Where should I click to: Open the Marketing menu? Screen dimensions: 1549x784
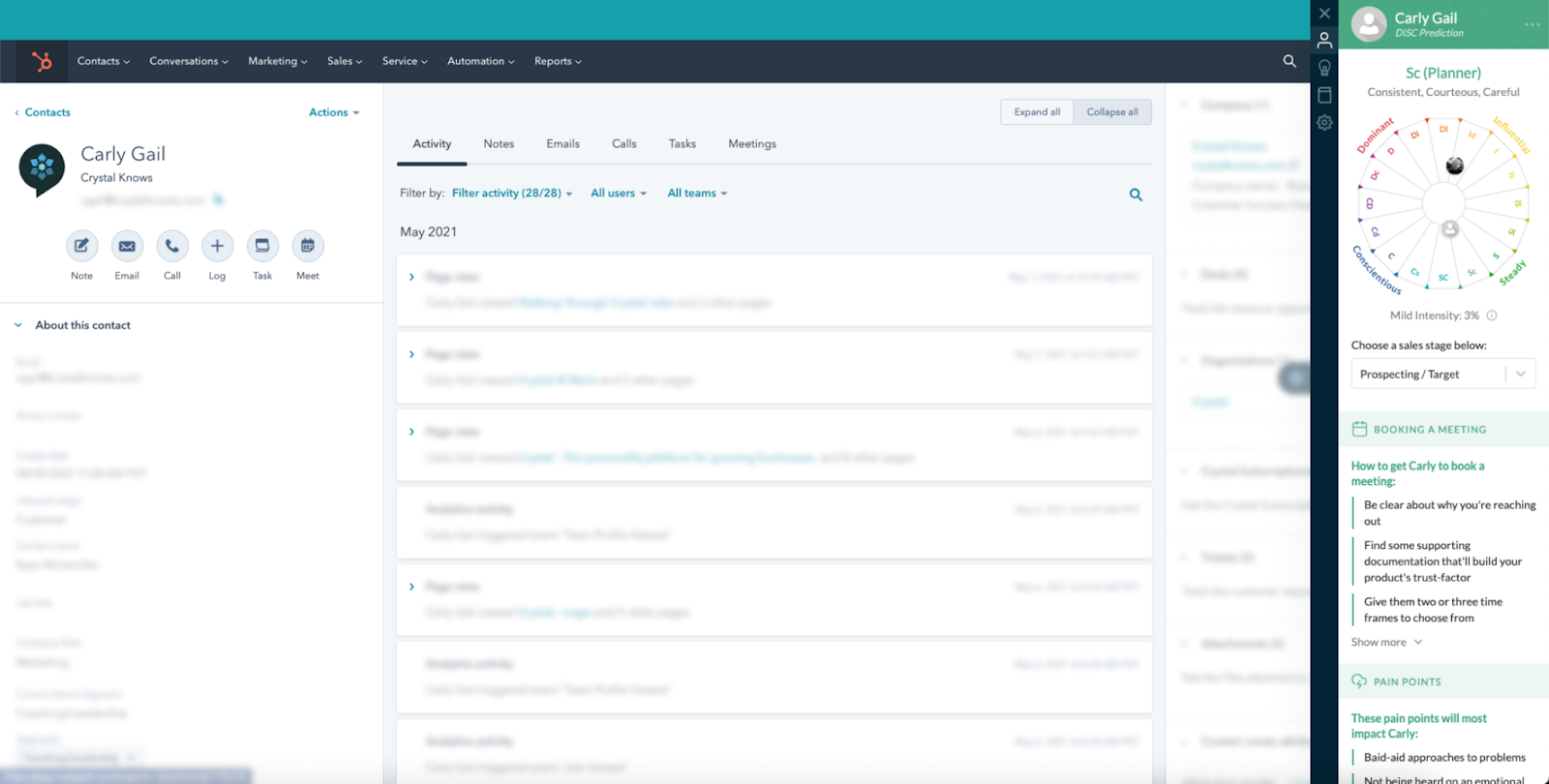tap(277, 61)
